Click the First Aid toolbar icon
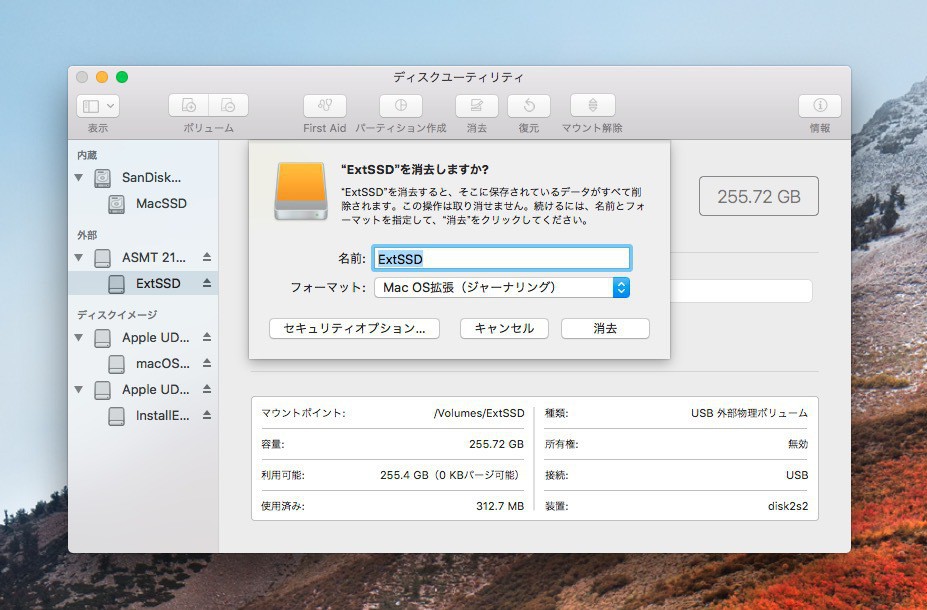Viewport: 927px width, 610px height. coord(324,106)
